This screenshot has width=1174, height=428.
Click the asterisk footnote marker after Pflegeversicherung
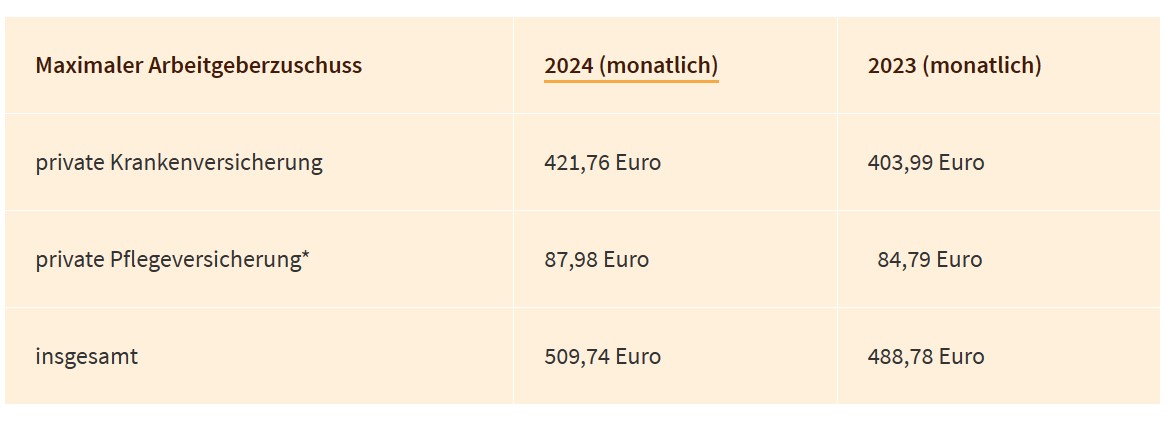pos(305,256)
